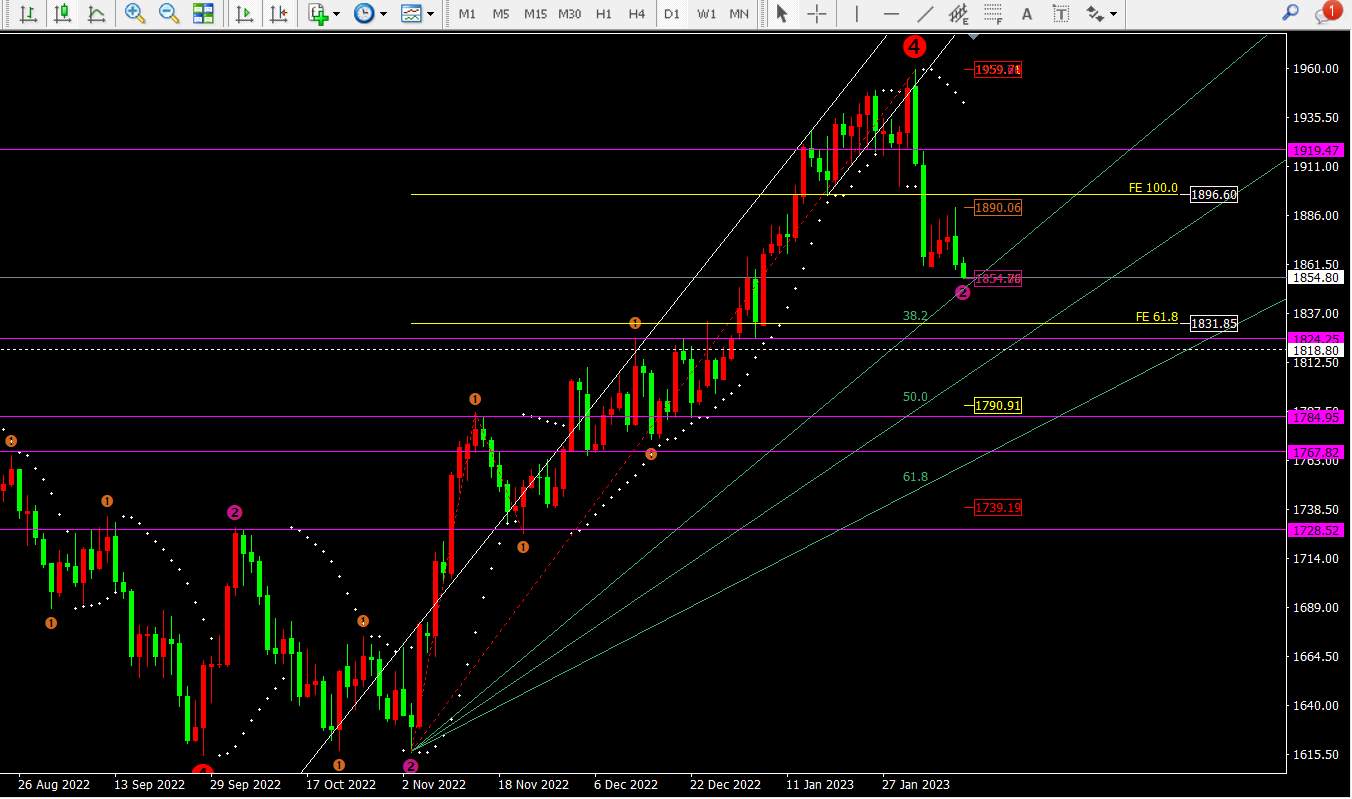Select the horizontal line drawing tool
Screen dimensions: 1352x799
pos(891,14)
